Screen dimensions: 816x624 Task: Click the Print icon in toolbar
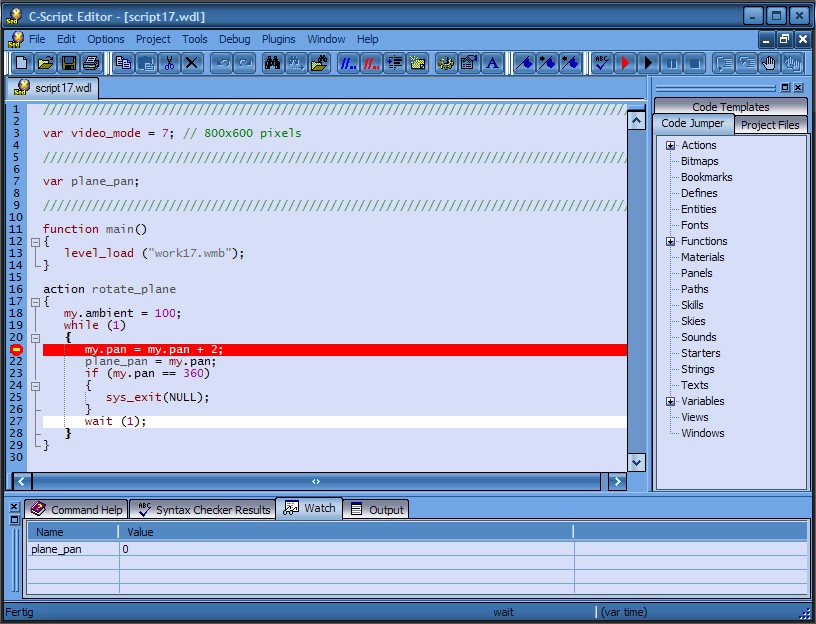[91, 63]
